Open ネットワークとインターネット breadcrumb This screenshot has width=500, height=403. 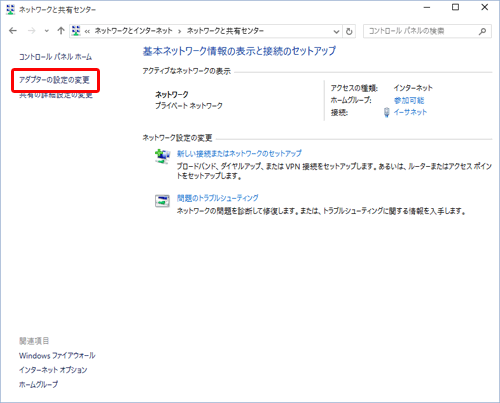coord(133,31)
